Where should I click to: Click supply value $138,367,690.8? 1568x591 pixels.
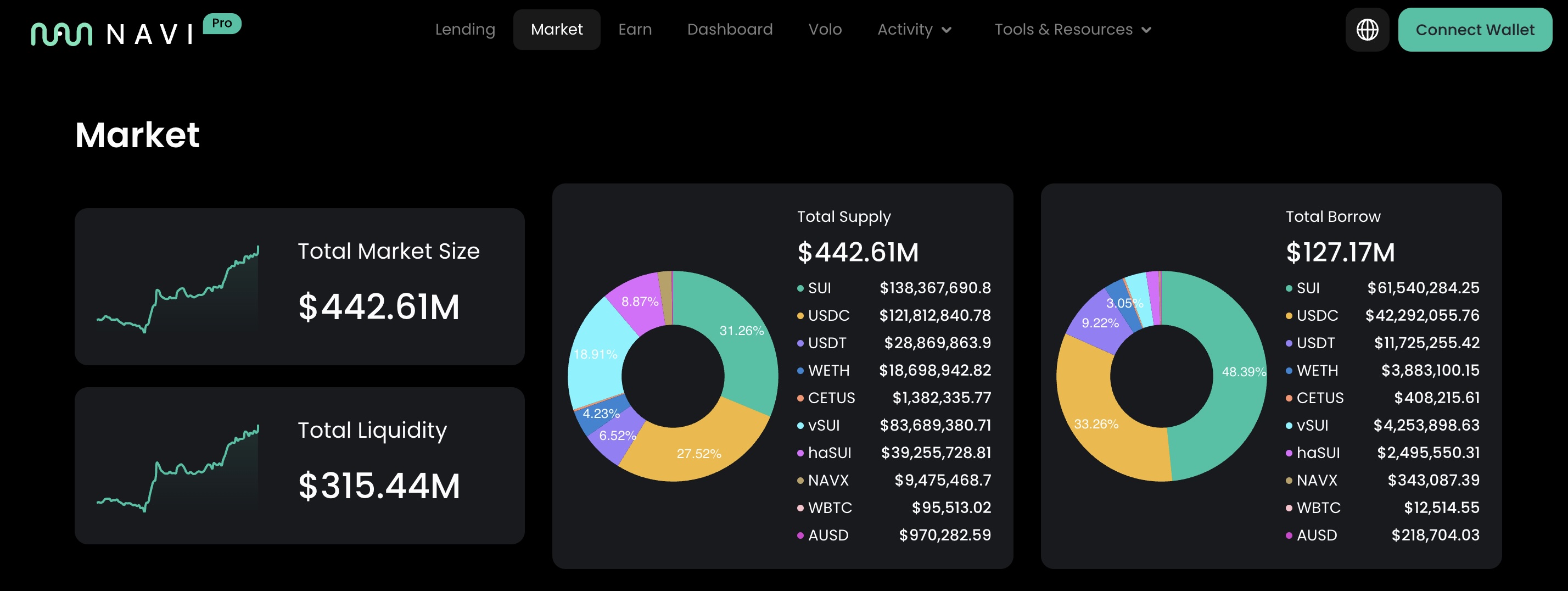tap(935, 288)
